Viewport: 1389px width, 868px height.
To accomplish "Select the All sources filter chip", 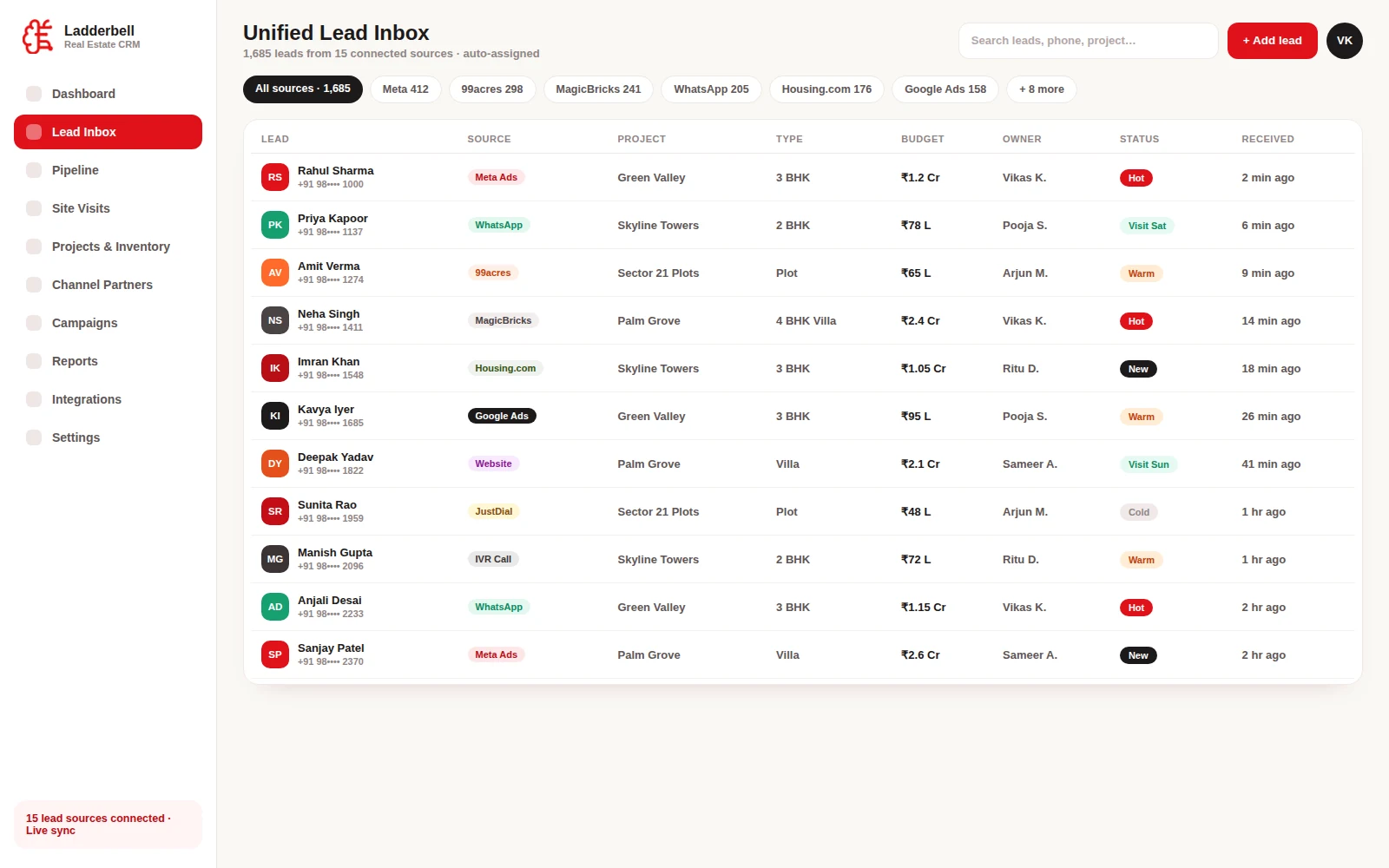I will (303, 89).
